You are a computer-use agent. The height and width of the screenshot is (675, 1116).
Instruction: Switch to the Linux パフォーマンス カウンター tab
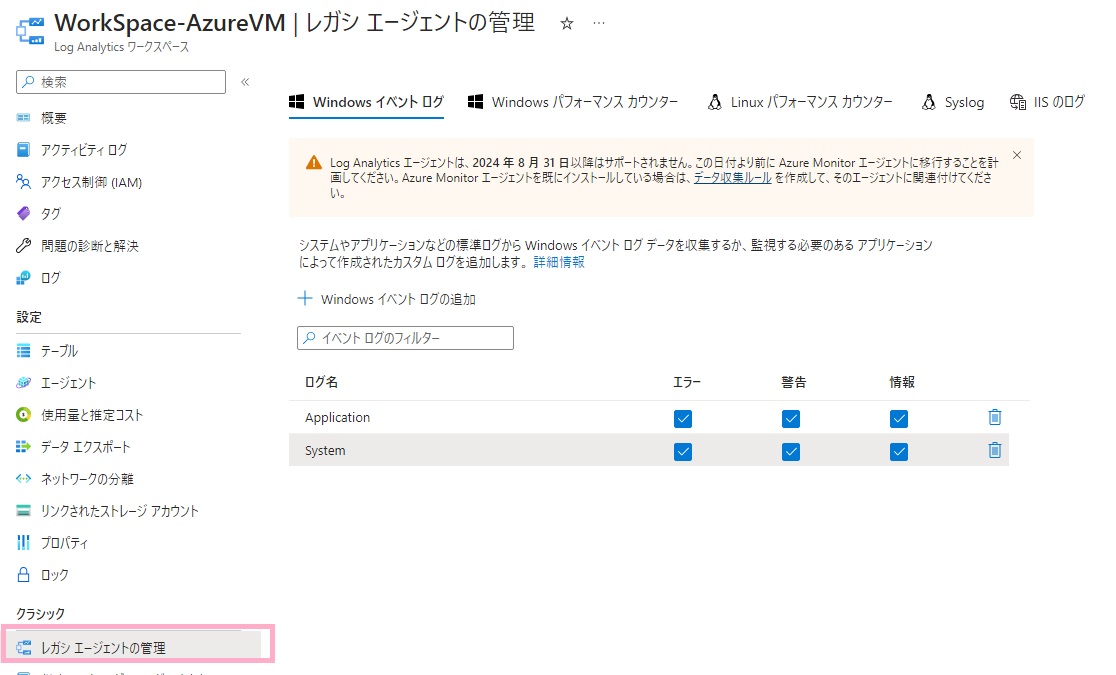tap(800, 103)
